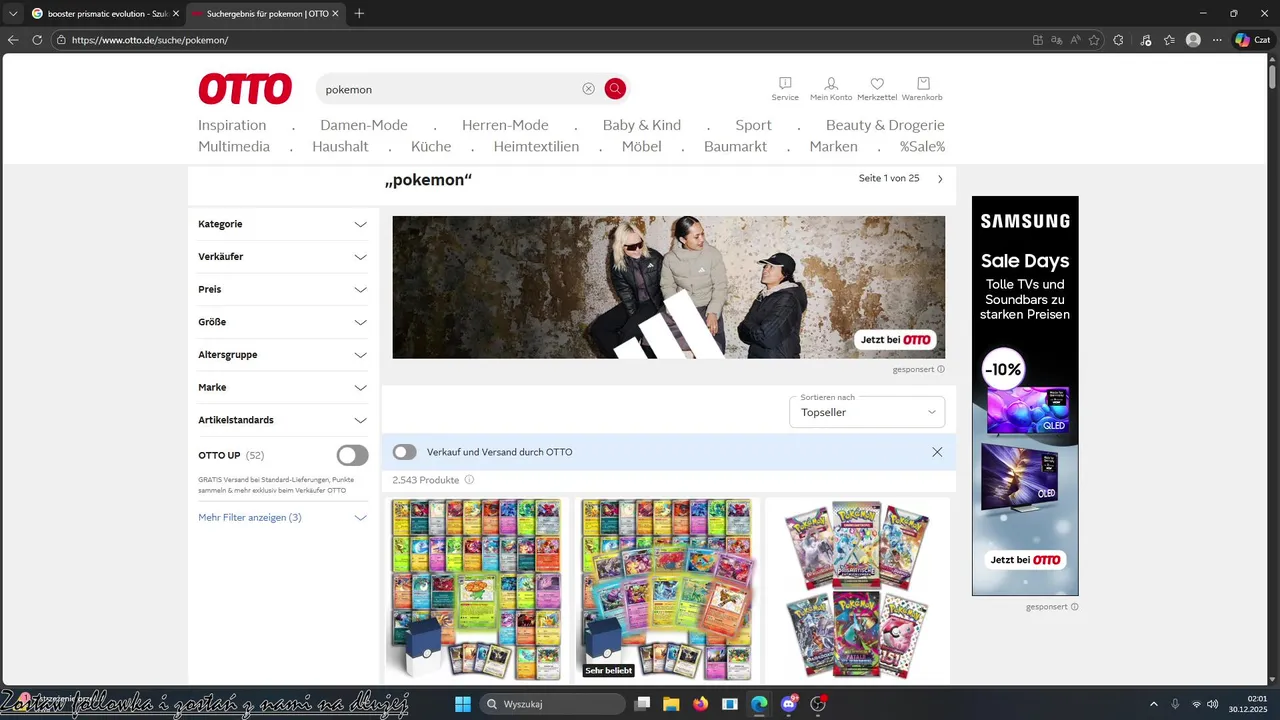Screen dimensions: 1280x720
Task: Clear the pokemon search text
Action: click(x=588, y=89)
